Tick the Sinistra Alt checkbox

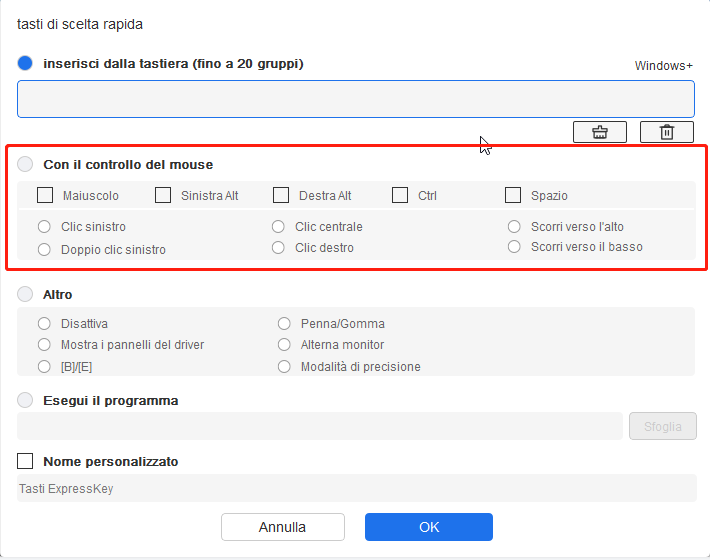pos(163,195)
